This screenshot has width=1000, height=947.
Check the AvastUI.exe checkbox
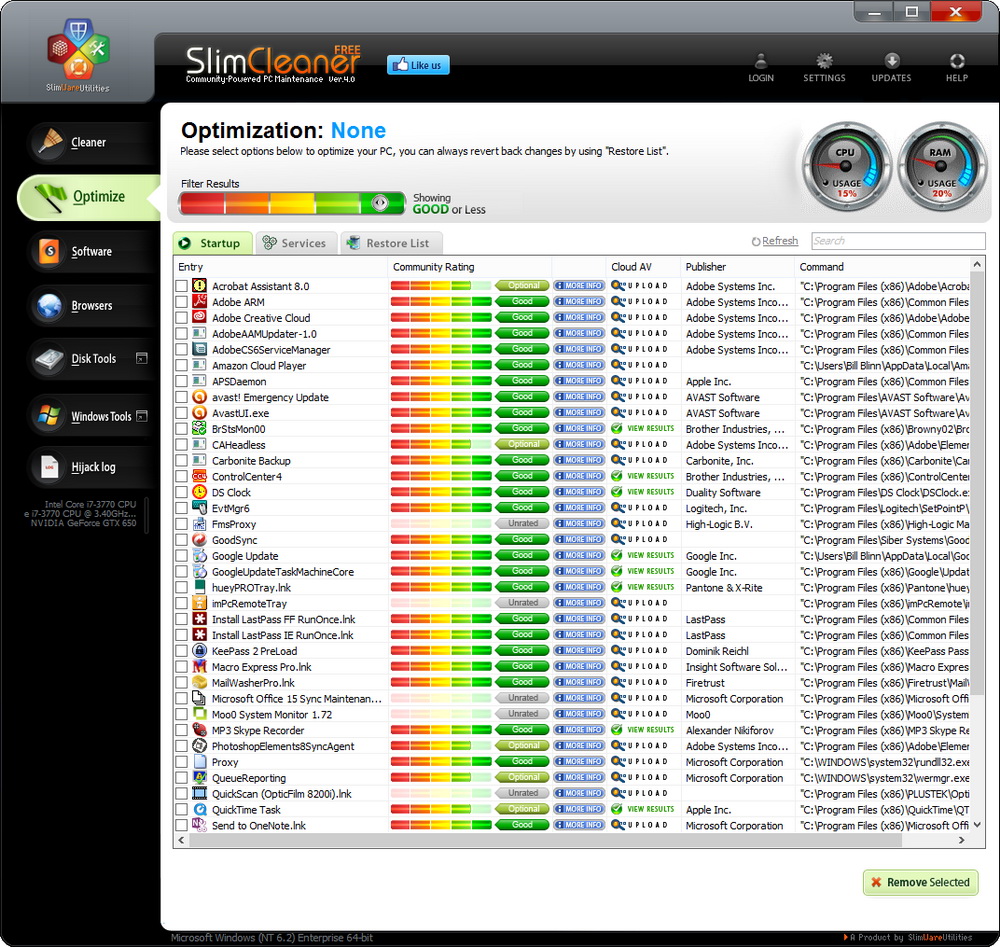(x=182, y=413)
